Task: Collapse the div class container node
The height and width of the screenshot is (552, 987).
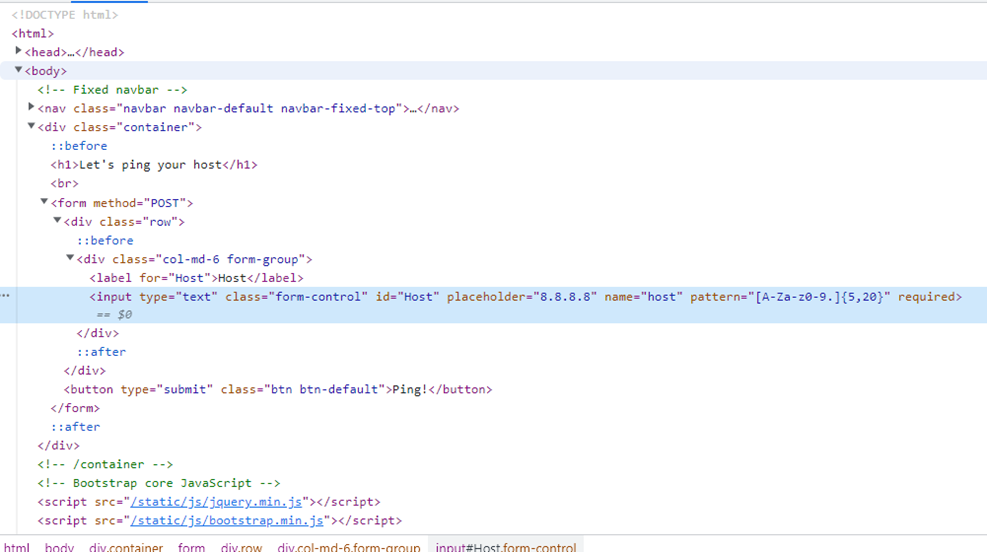Action: [31, 126]
